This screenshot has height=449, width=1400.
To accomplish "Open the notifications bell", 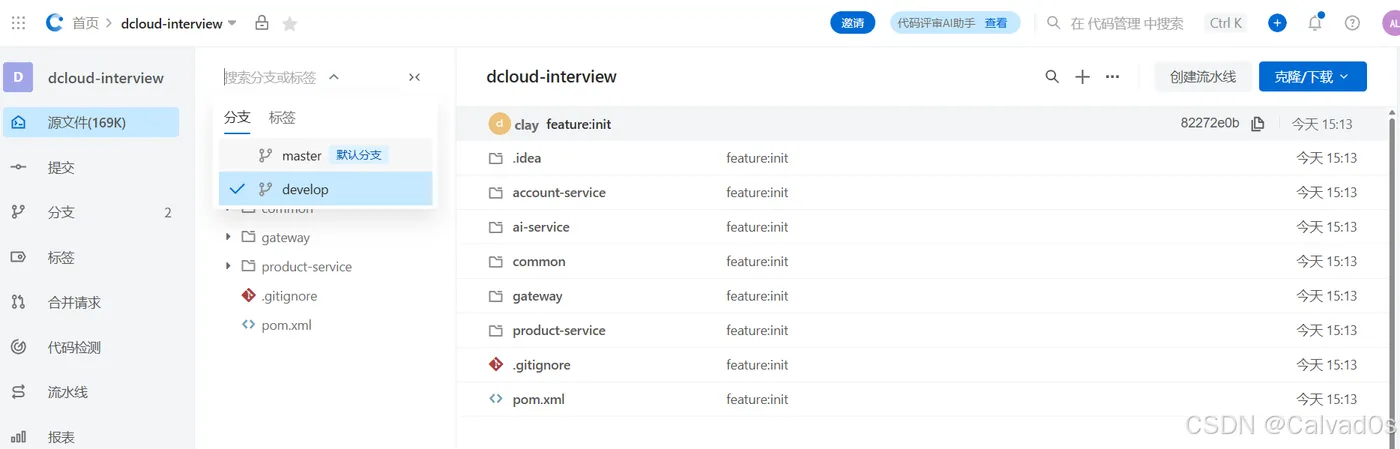I will pyautogui.click(x=1315, y=23).
